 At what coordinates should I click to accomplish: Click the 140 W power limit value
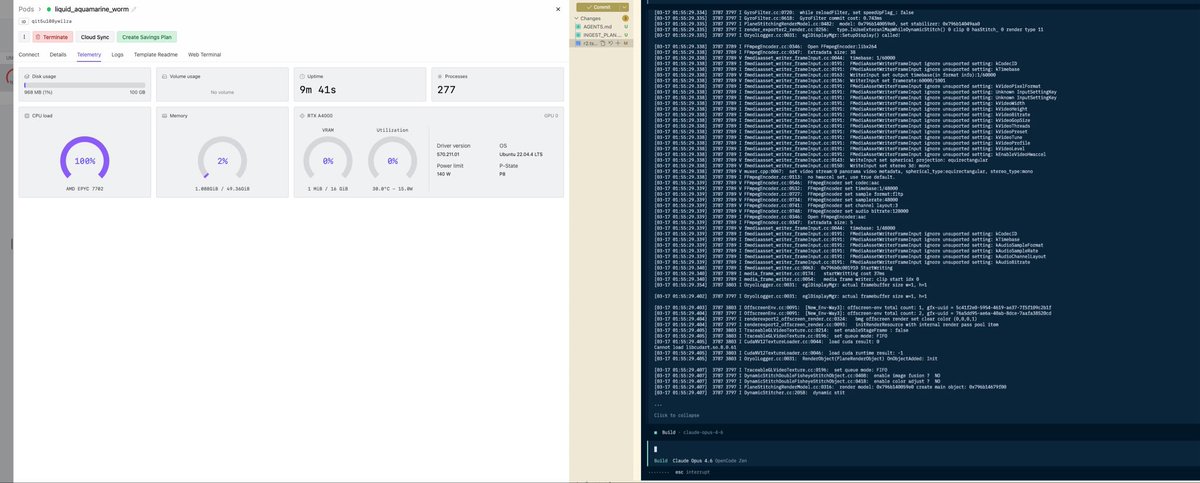coord(444,174)
